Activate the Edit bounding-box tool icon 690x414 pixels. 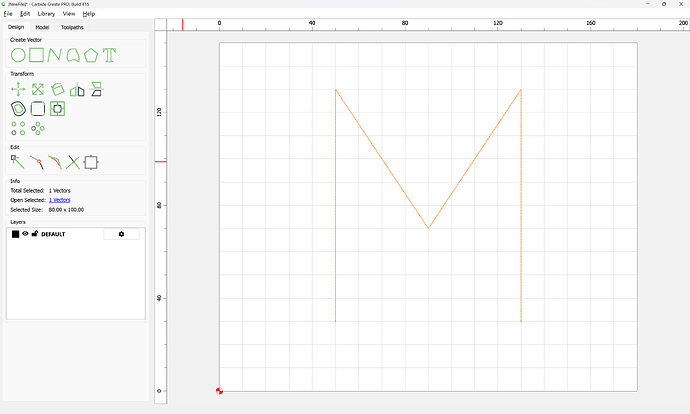point(91,162)
